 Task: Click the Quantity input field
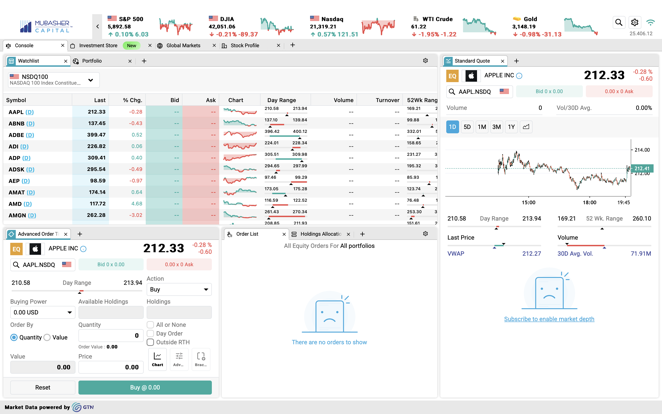click(109, 336)
